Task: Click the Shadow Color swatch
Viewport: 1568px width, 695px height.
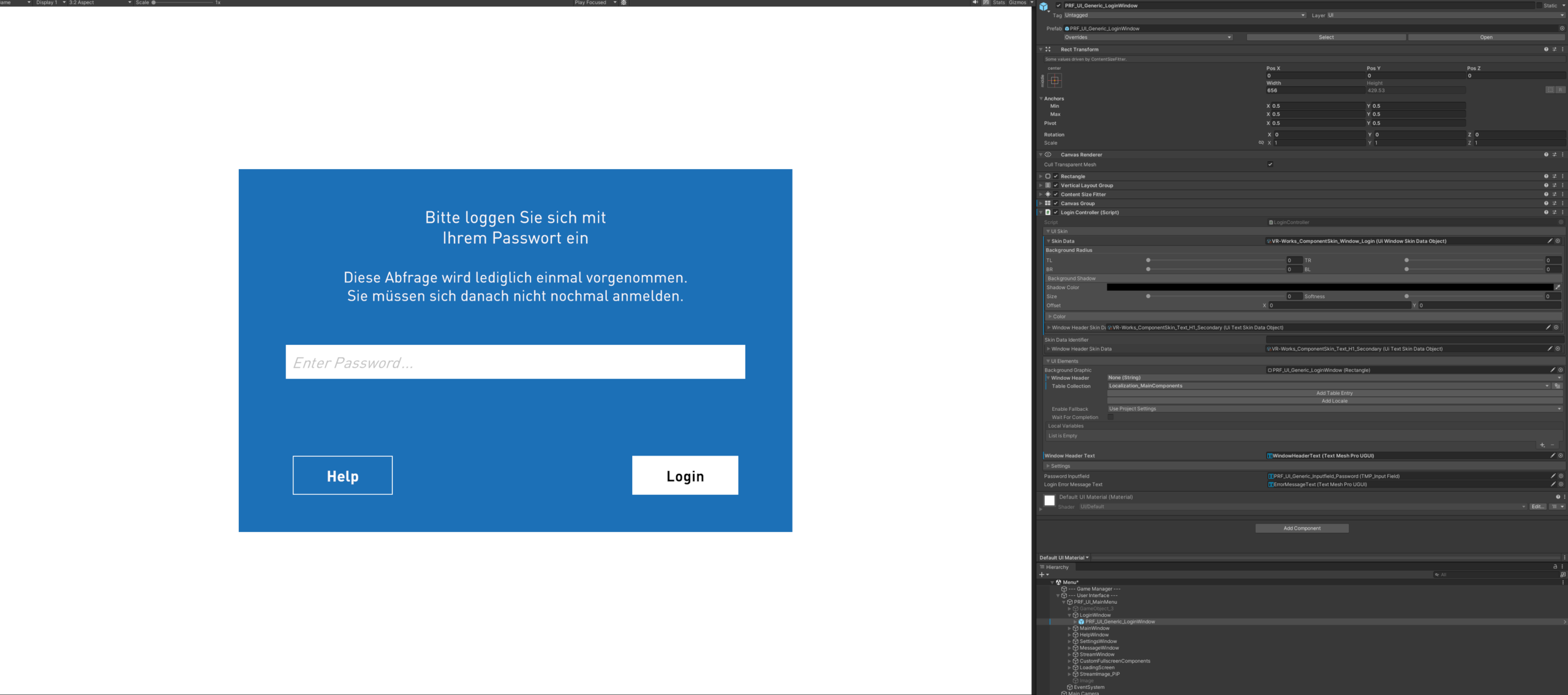Action: [x=1329, y=287]
